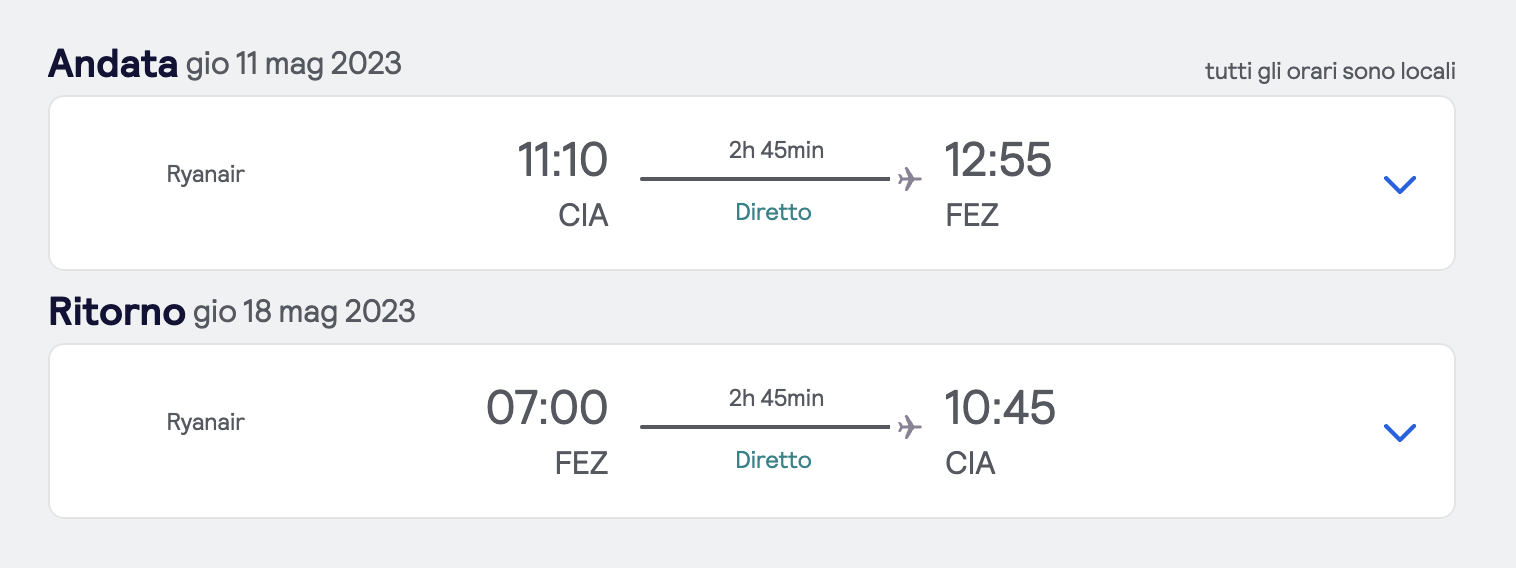Click the return 2h 45min duration
Viewport: 1516px width, 568px height.
click(x=776, y=398)
